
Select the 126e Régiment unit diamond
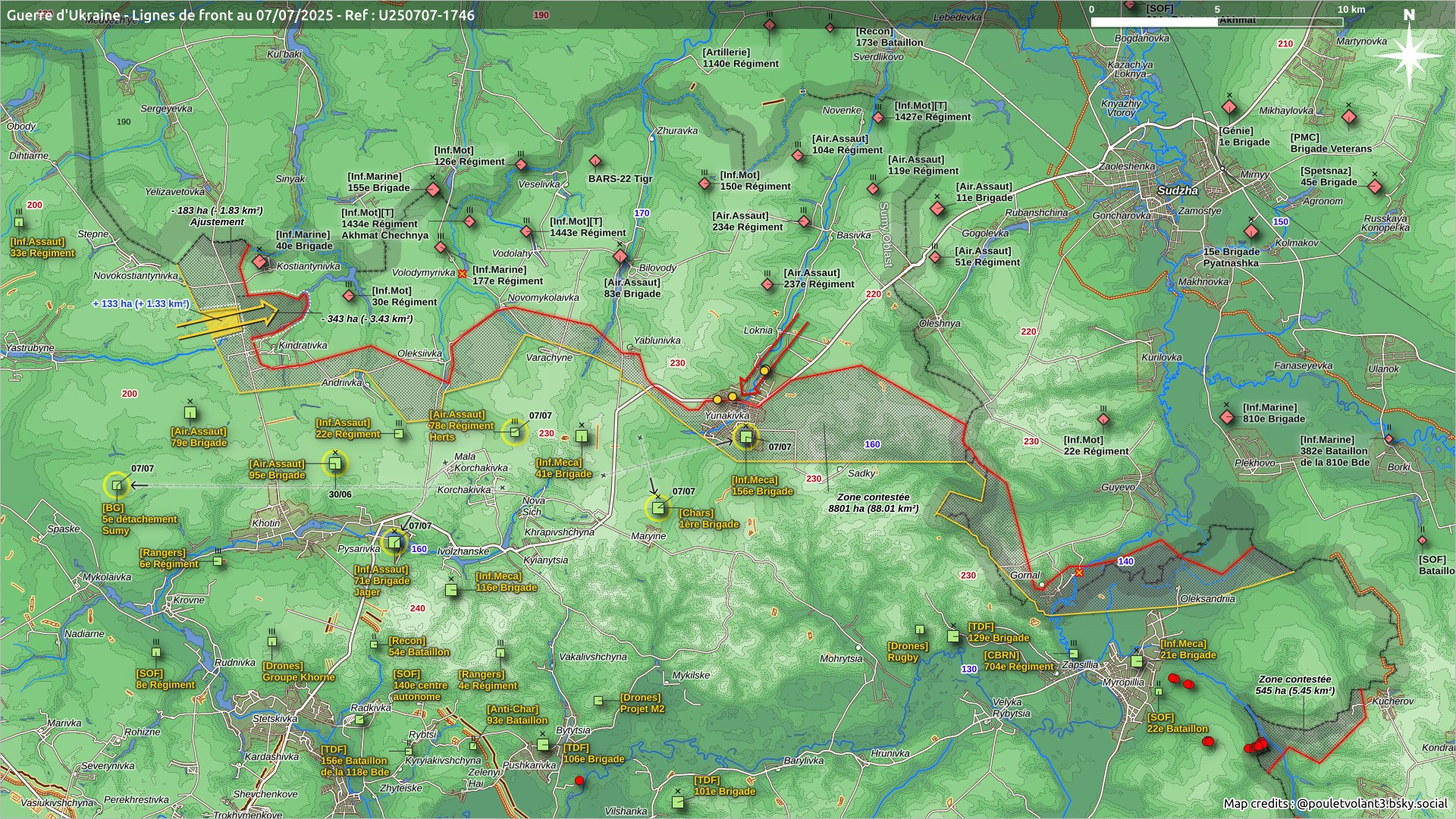521,165
